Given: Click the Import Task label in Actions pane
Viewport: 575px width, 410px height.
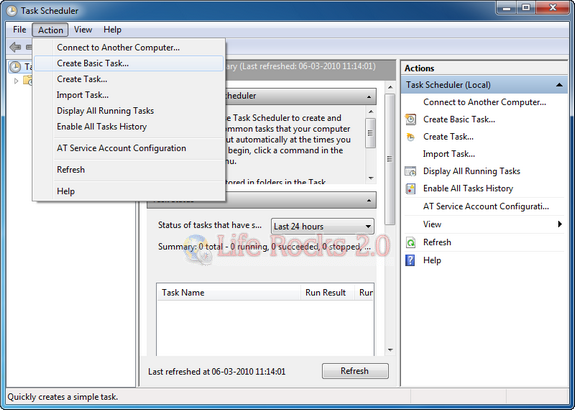Looking at the screenshot, I should tap(449, 154).
